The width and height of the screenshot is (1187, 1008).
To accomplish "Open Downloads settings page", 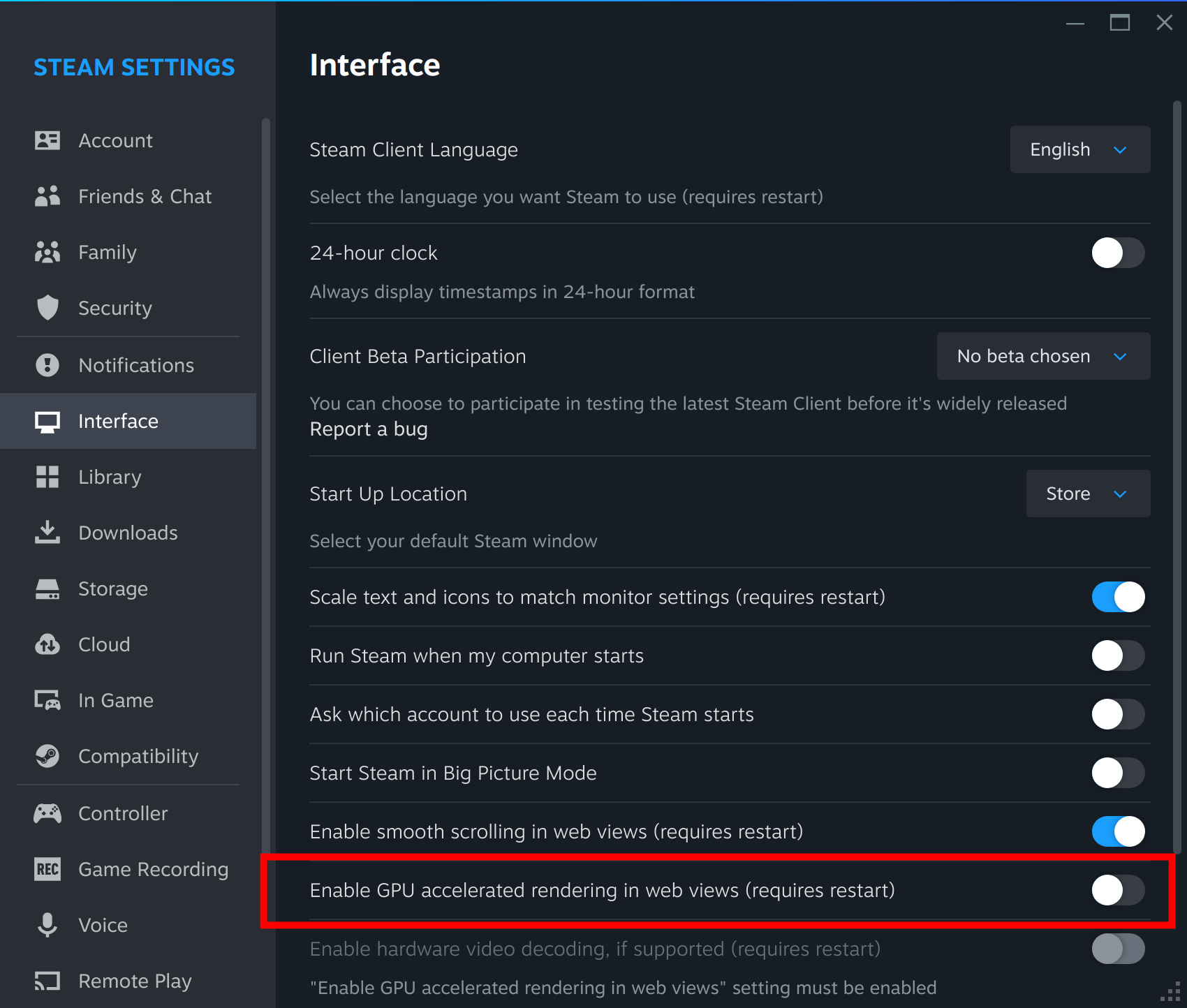I will [128, 533].
